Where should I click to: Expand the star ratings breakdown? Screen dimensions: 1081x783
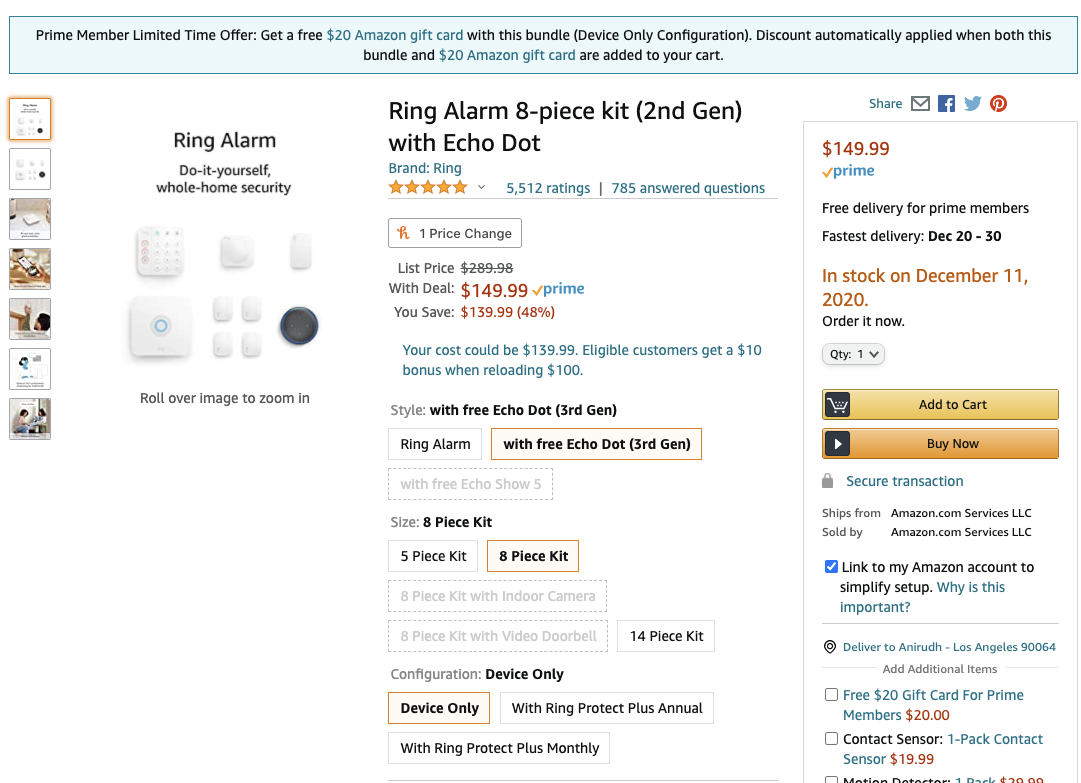click(481, 186)
